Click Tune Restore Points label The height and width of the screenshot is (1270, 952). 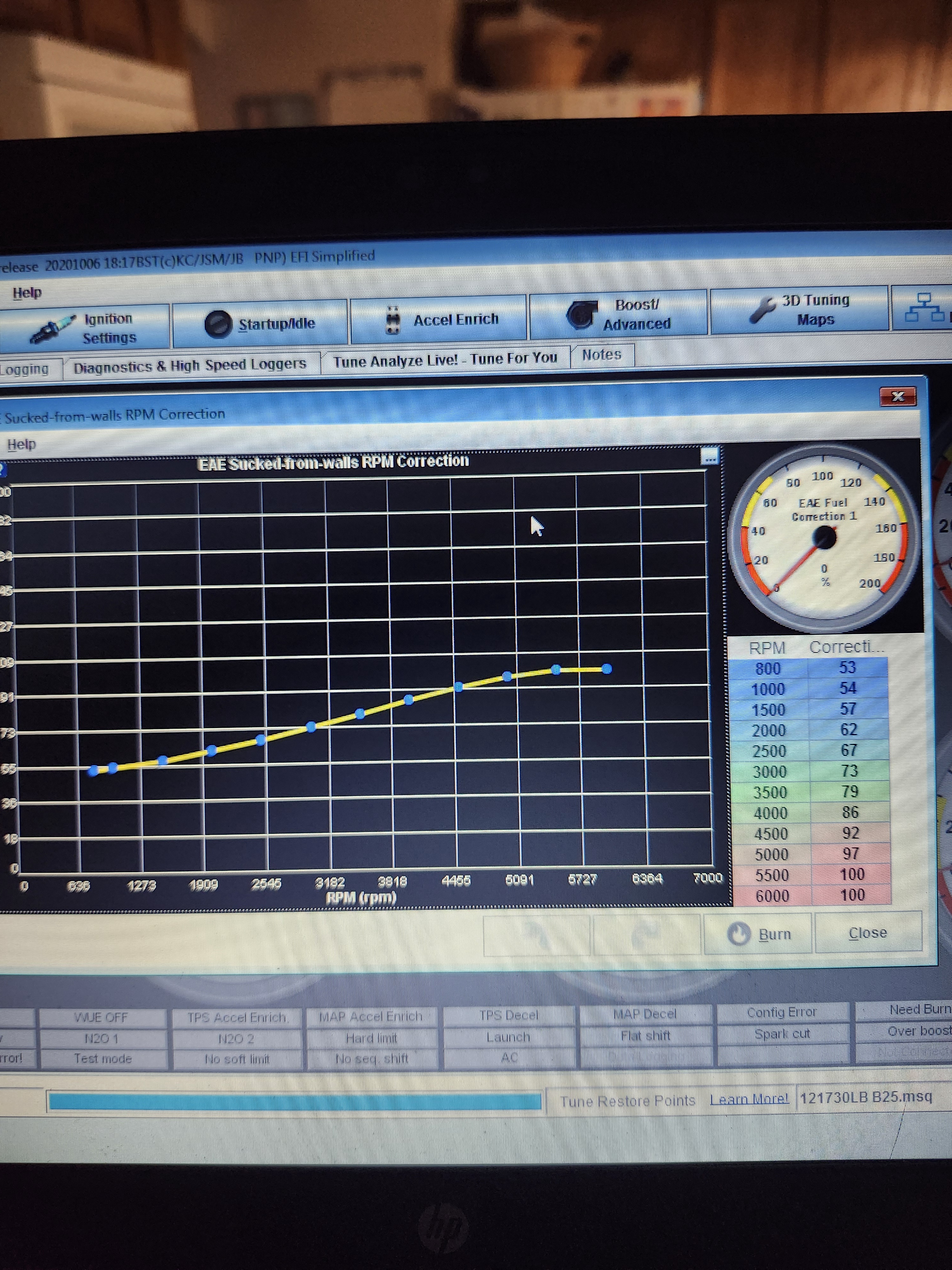coord(628,1101)
